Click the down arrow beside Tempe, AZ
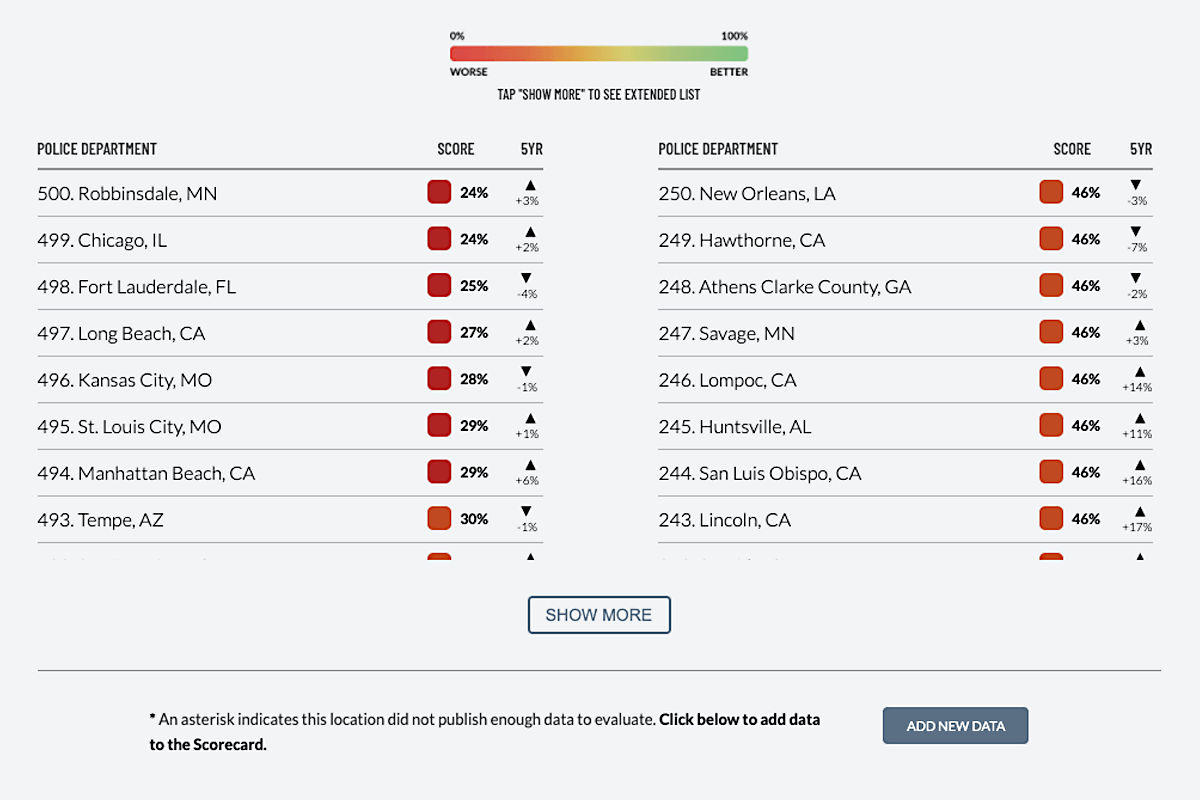Image resolution: width=1200 pixels, height=800 pixels. 527,512
